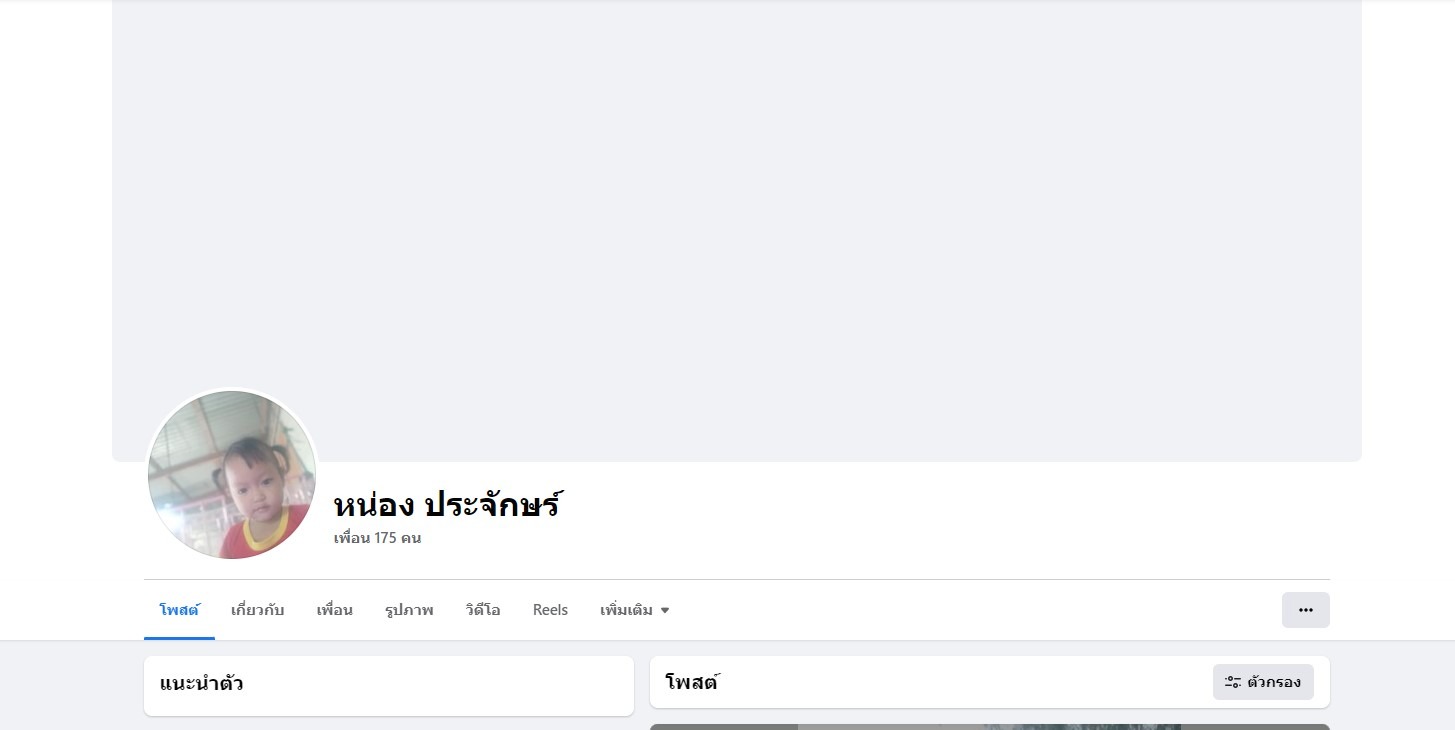Open the partially visible post image below
The image size is (1455, 730).
tap(990, 727)
